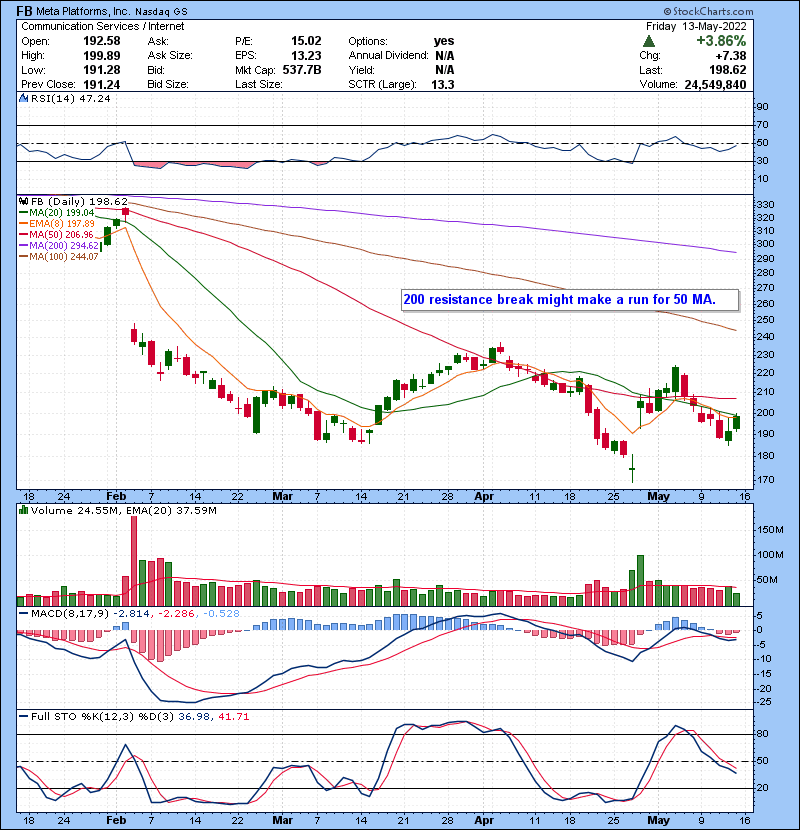800x830 pixels.
Task: Select the MA(100) 244.07 legend entry
Action: pos(59,257)
